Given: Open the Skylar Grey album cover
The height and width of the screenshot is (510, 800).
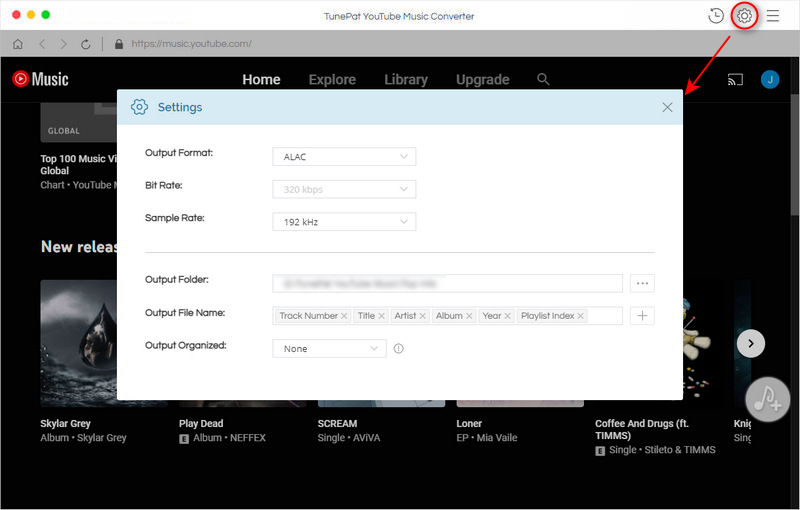Looking at the screenshot, I should click(79, 343).
